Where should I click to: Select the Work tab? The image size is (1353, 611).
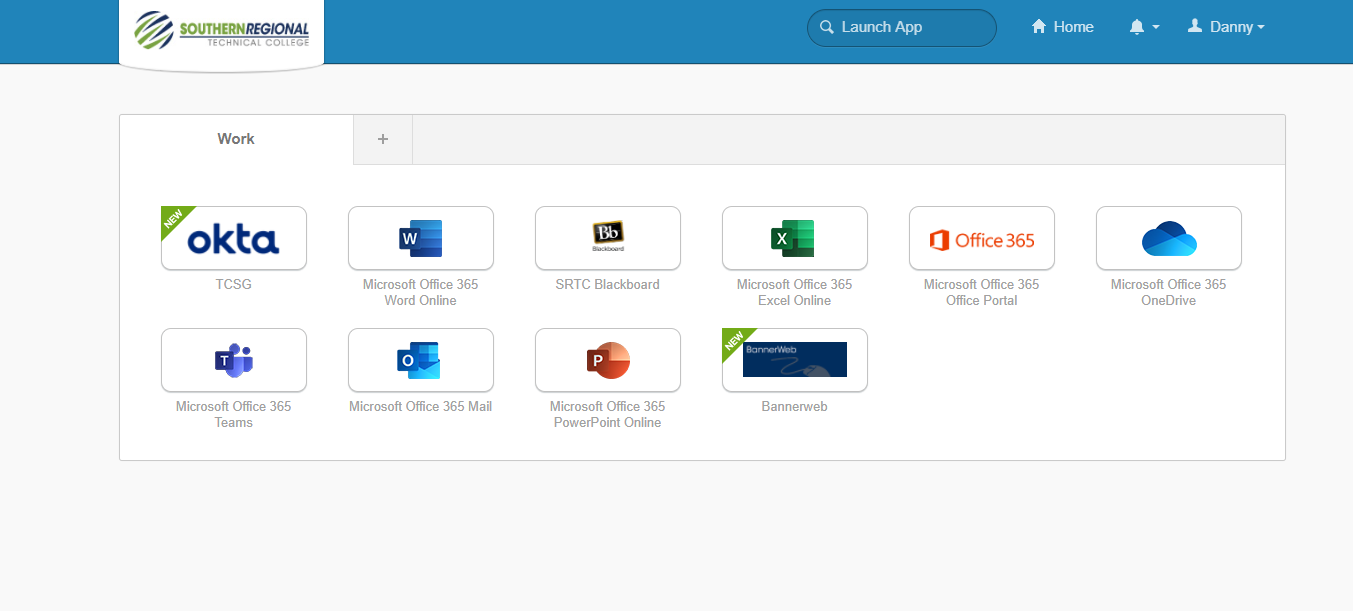tap(236, 139)
